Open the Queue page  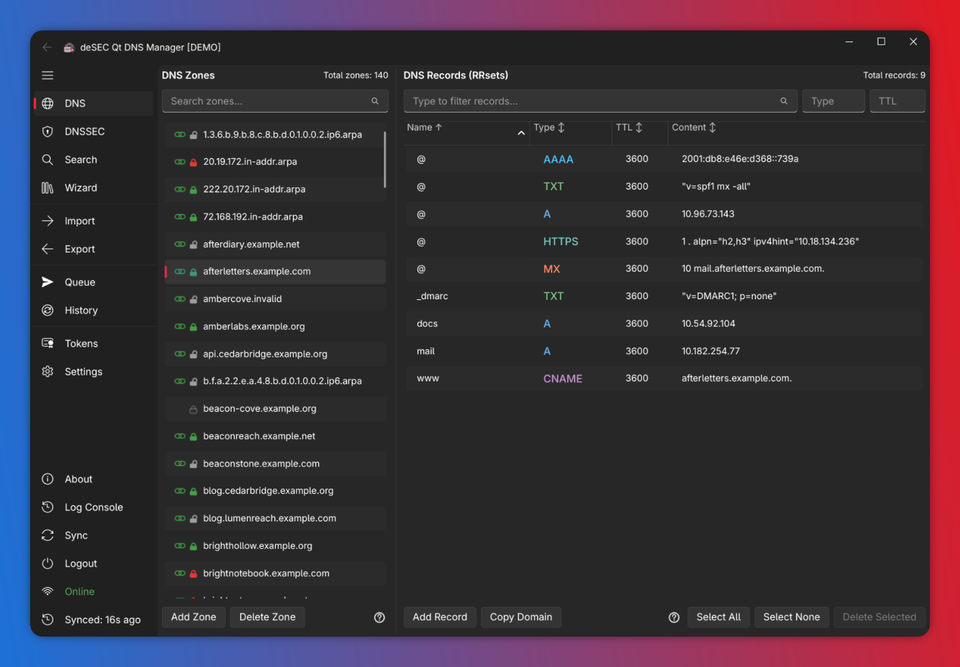pyautogui.click(x=93, y=282)
